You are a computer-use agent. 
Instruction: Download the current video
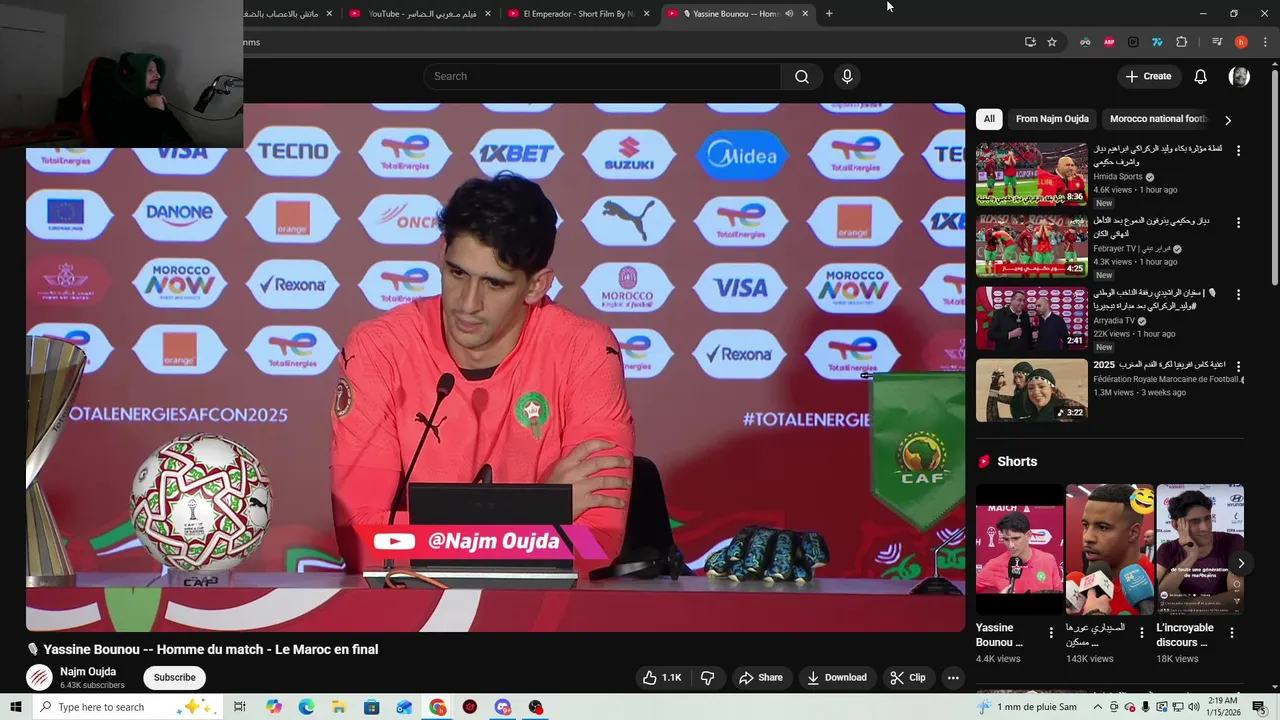pyautogui.click(x=837, y=677)
